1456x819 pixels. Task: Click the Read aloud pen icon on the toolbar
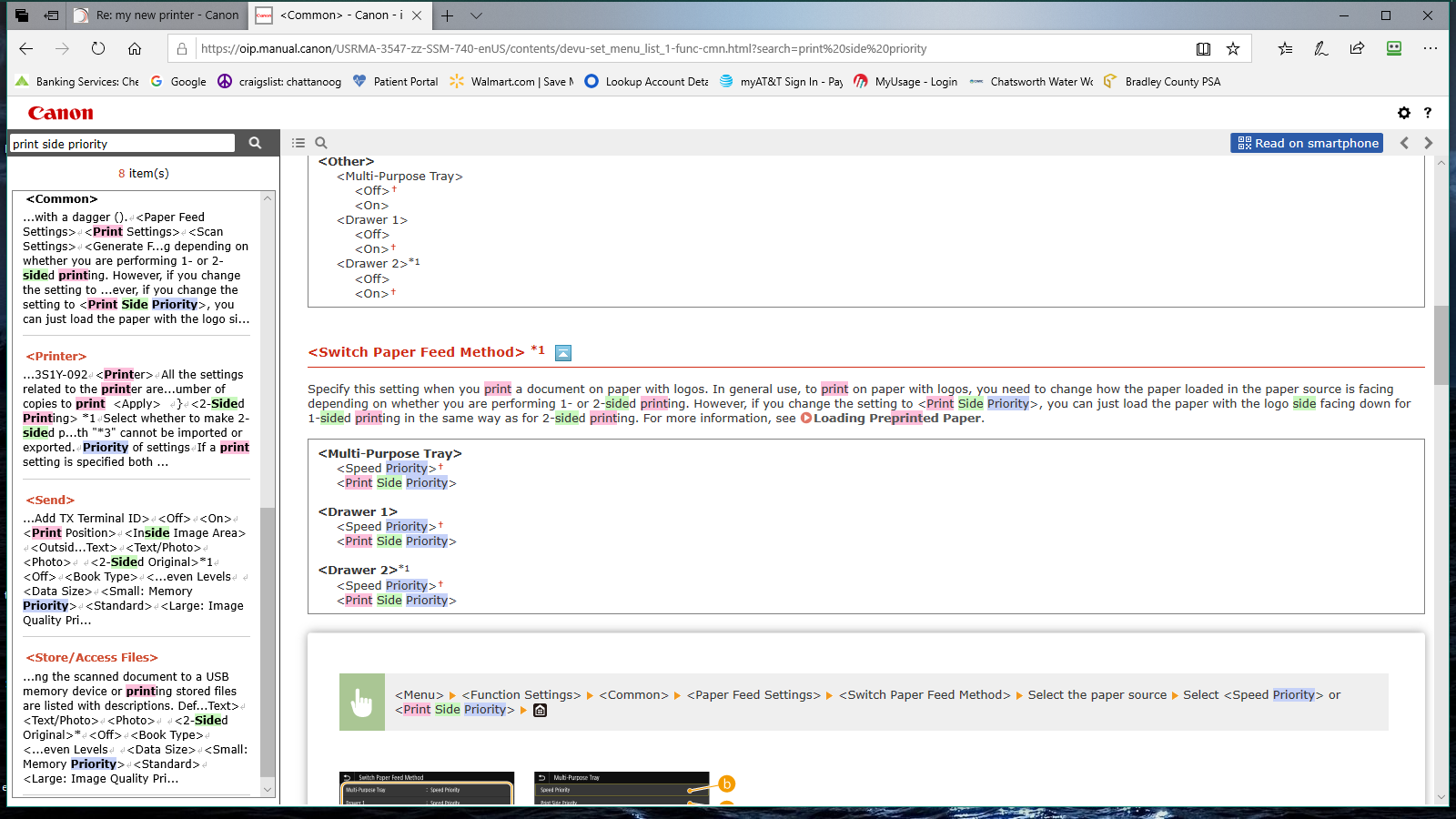1321,48
